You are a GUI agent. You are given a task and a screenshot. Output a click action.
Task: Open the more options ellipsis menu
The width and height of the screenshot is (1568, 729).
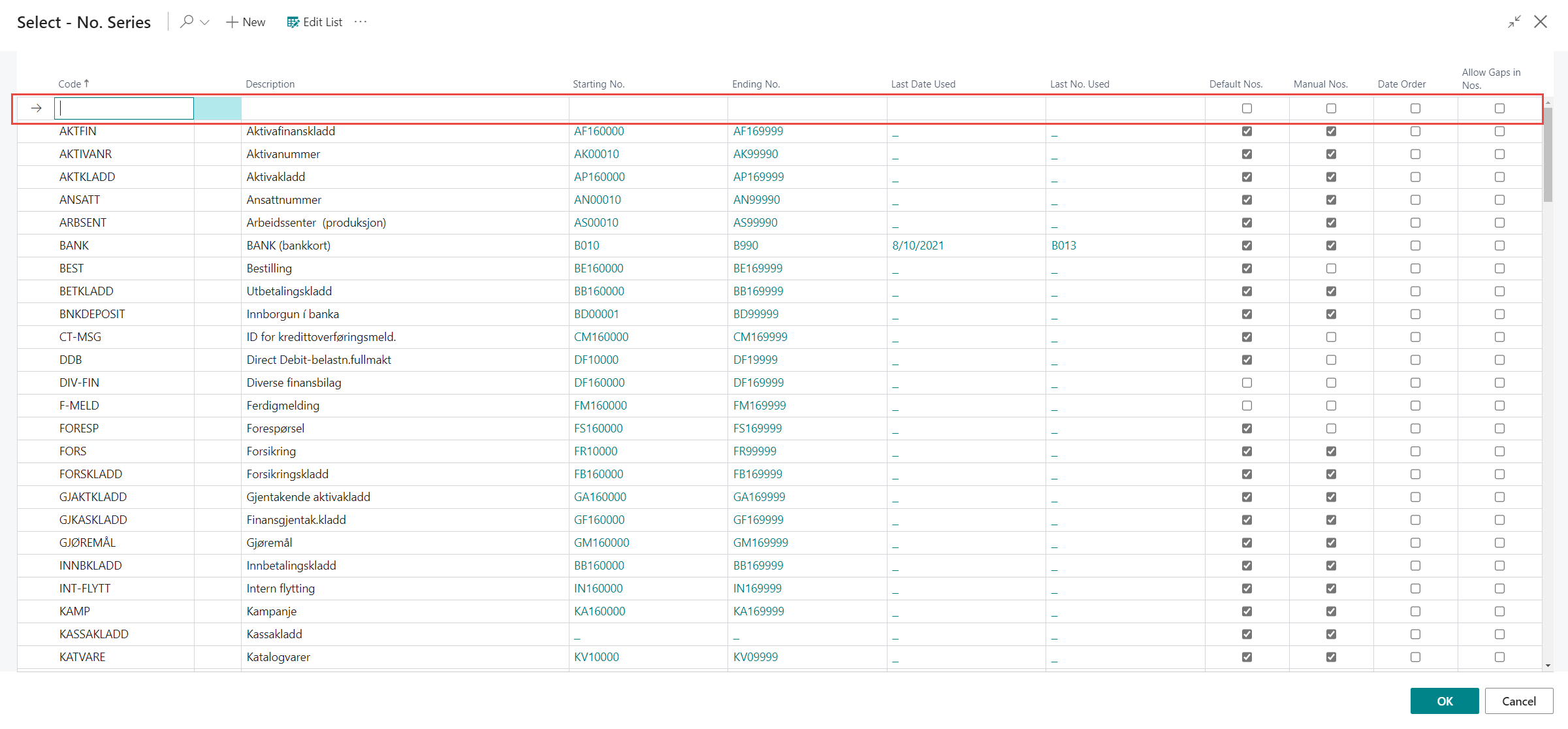(360, 22)
